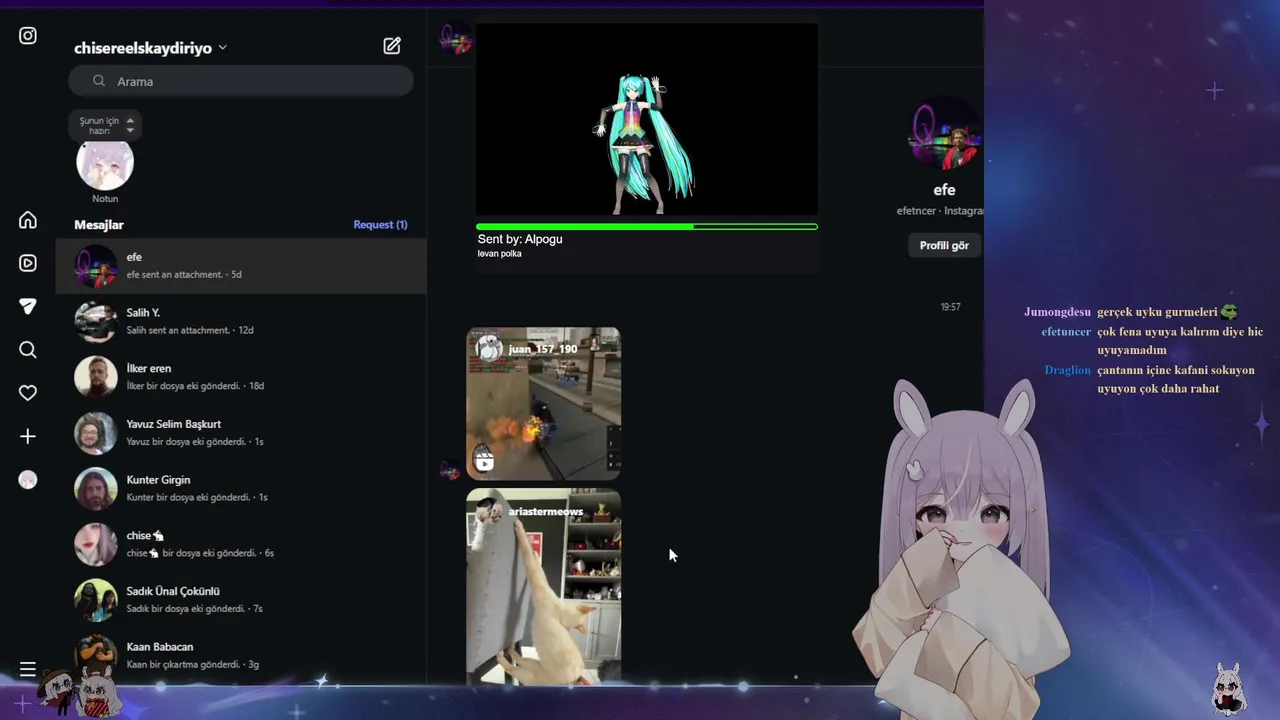
Task: Click efe sender avatar beside reel
Action: pos(451,470)
